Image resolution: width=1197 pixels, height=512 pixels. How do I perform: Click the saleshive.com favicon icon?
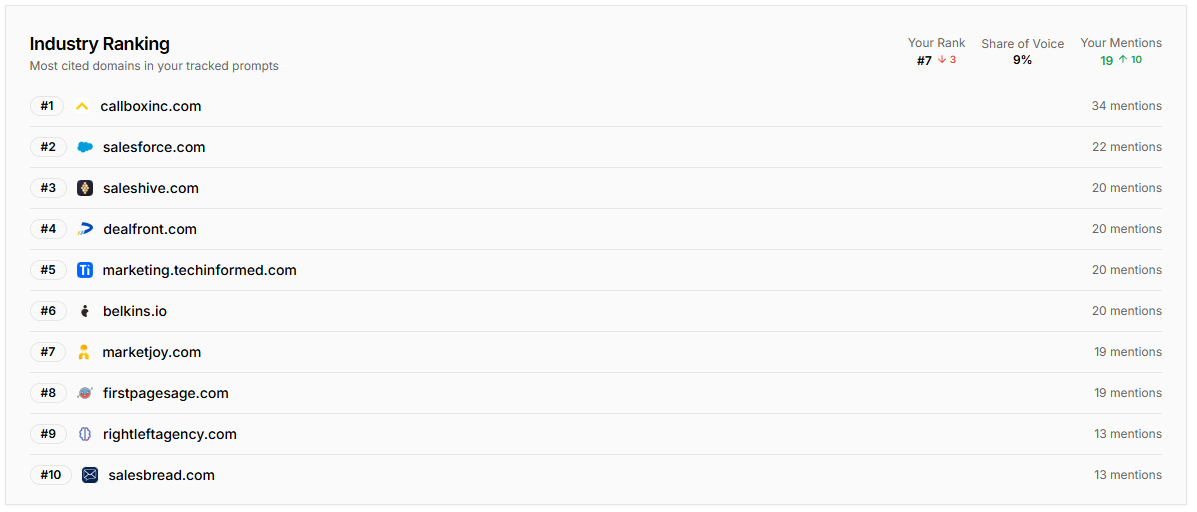(85, 188)
